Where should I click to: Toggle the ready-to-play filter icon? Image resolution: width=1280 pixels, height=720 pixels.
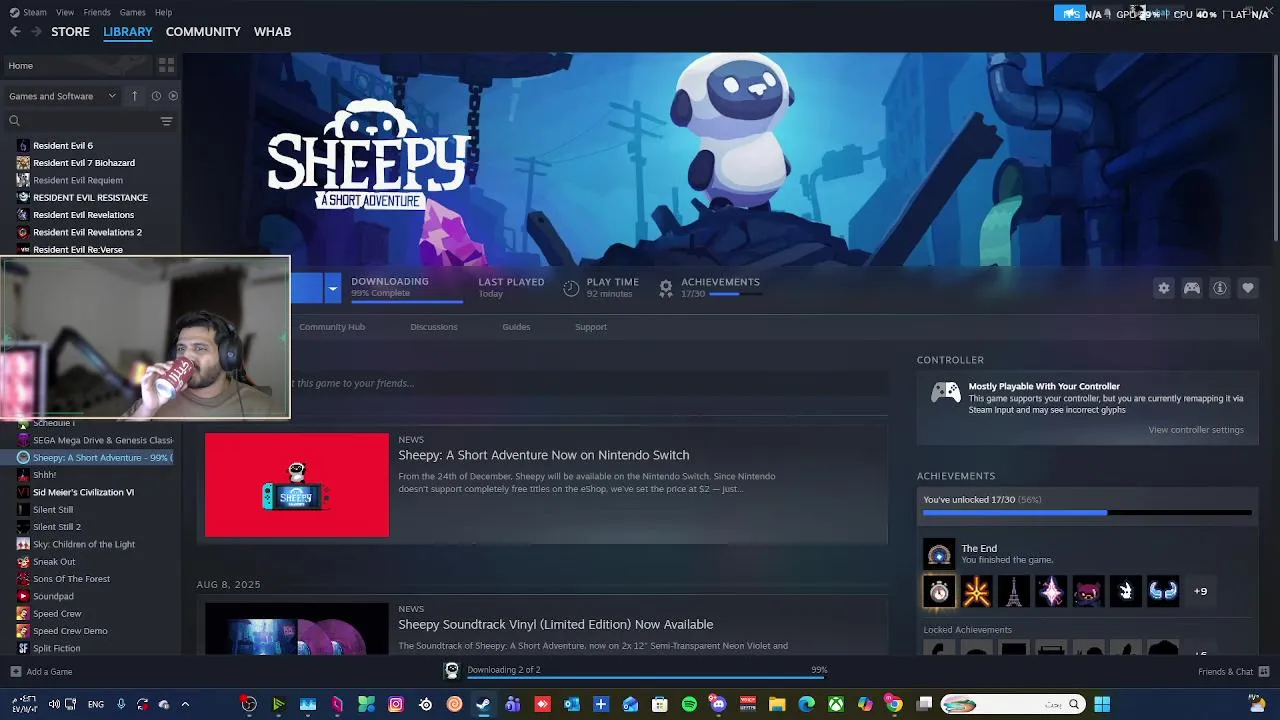[173, 96]
